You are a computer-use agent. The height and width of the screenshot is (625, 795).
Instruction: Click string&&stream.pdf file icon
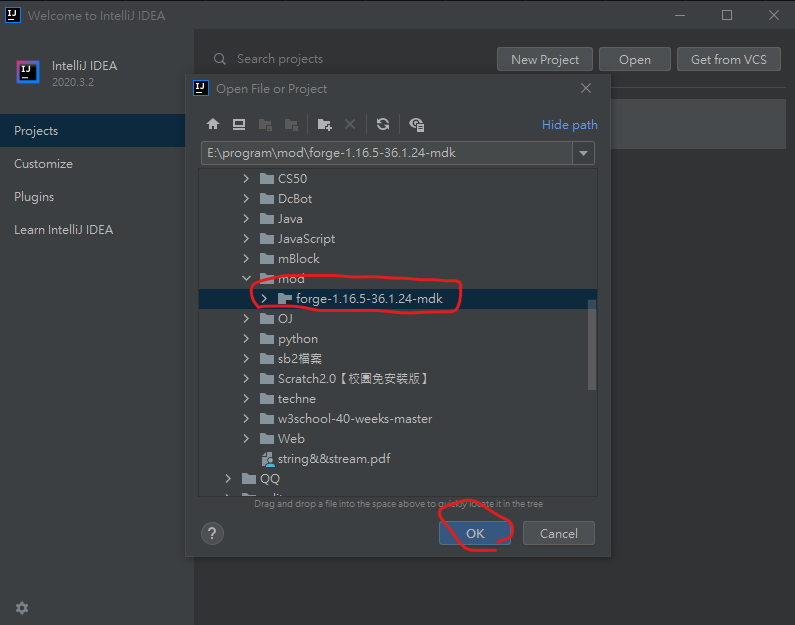pos(267,459)
